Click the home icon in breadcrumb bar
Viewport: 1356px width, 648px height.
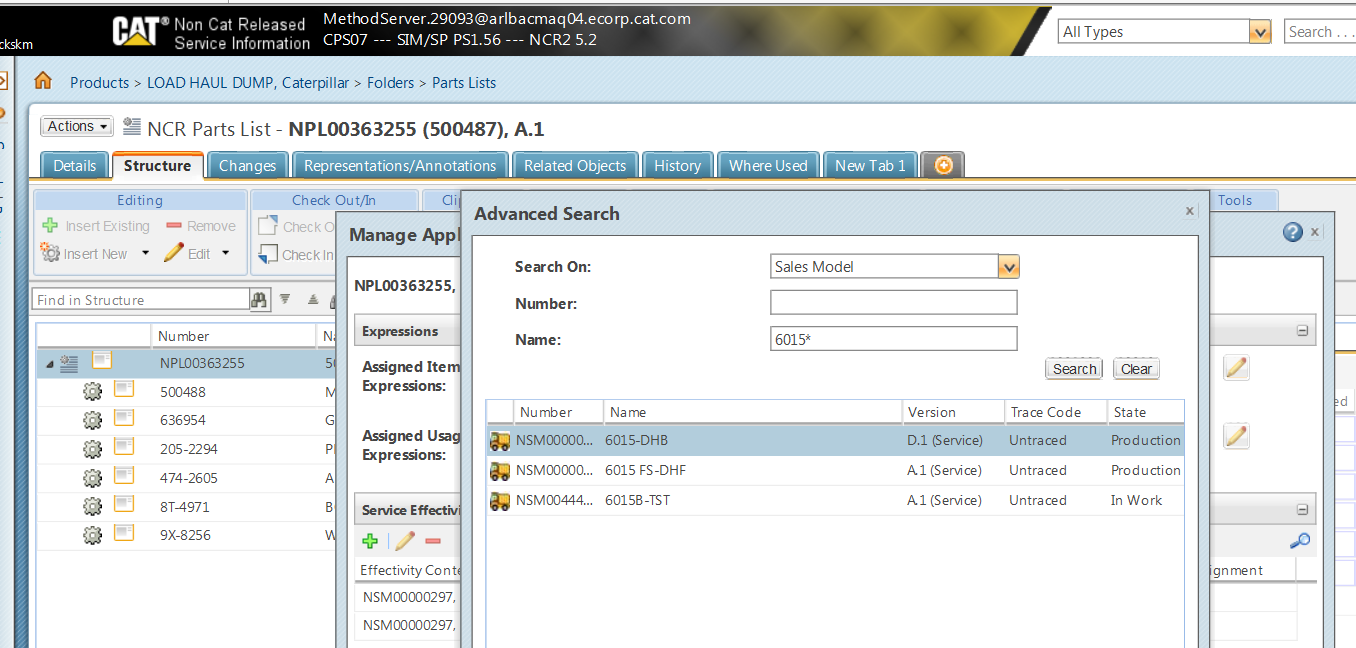pos(43,82)
